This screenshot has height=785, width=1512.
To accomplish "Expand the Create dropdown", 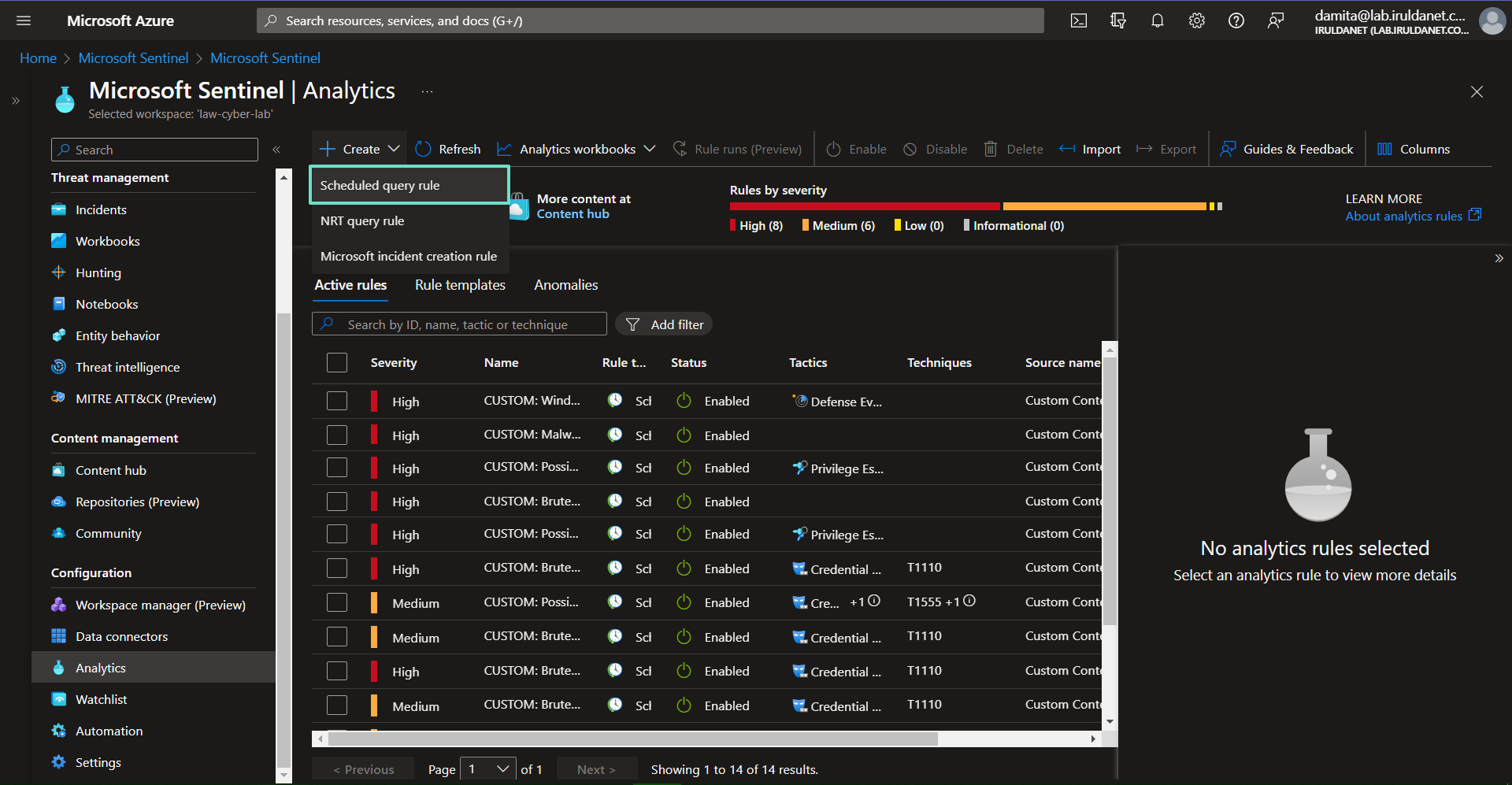I will pos(360,149).
